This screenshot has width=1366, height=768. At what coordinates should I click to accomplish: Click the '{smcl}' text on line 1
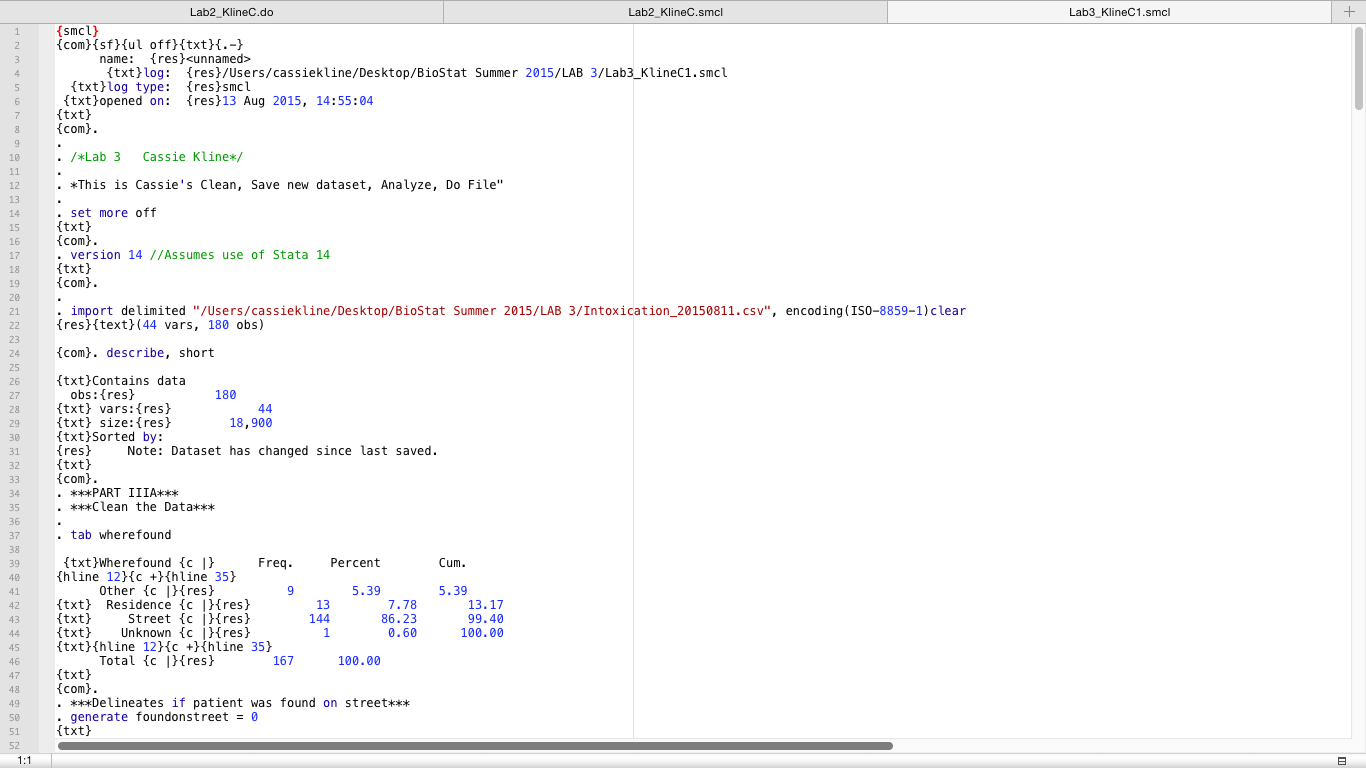(x=78, y=31)
